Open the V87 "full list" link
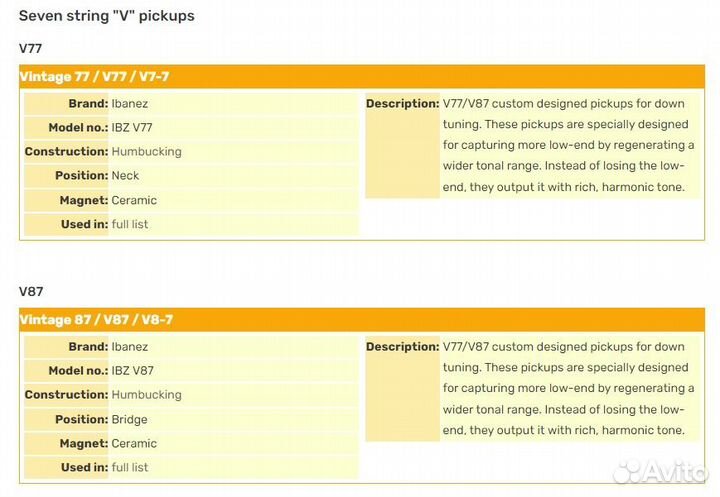720x497 pixels. [x=130, y=467]
